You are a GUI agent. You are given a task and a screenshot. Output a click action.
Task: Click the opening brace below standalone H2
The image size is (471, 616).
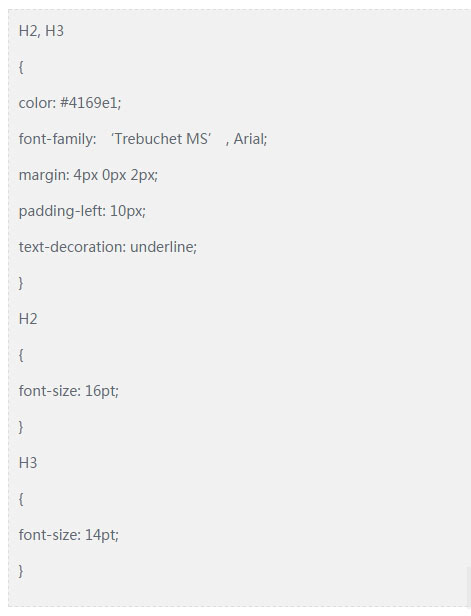pos(21,355)
